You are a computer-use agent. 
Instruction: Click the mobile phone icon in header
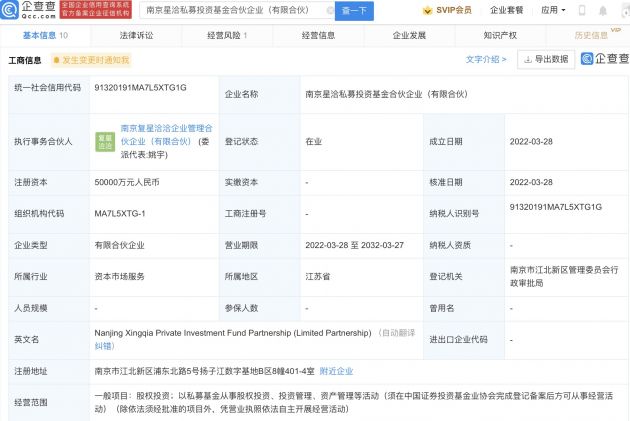click(x=581, y=10)
